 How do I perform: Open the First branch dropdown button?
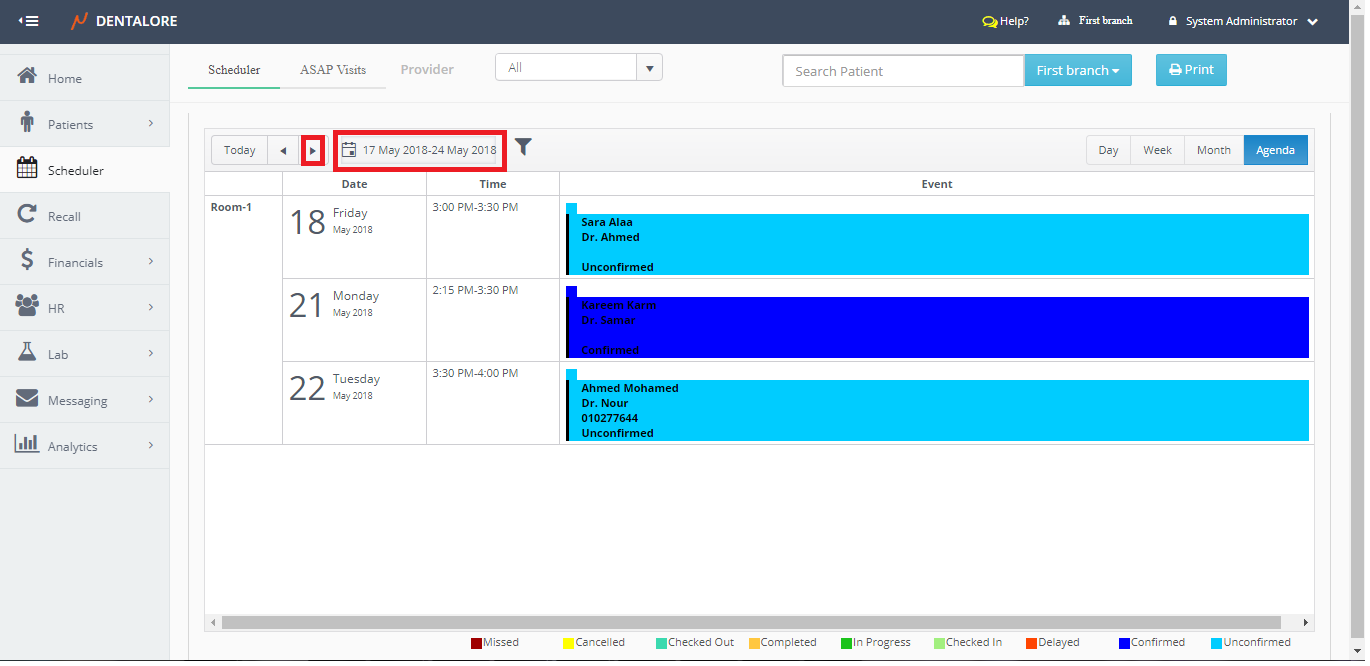pos(1077,71)
